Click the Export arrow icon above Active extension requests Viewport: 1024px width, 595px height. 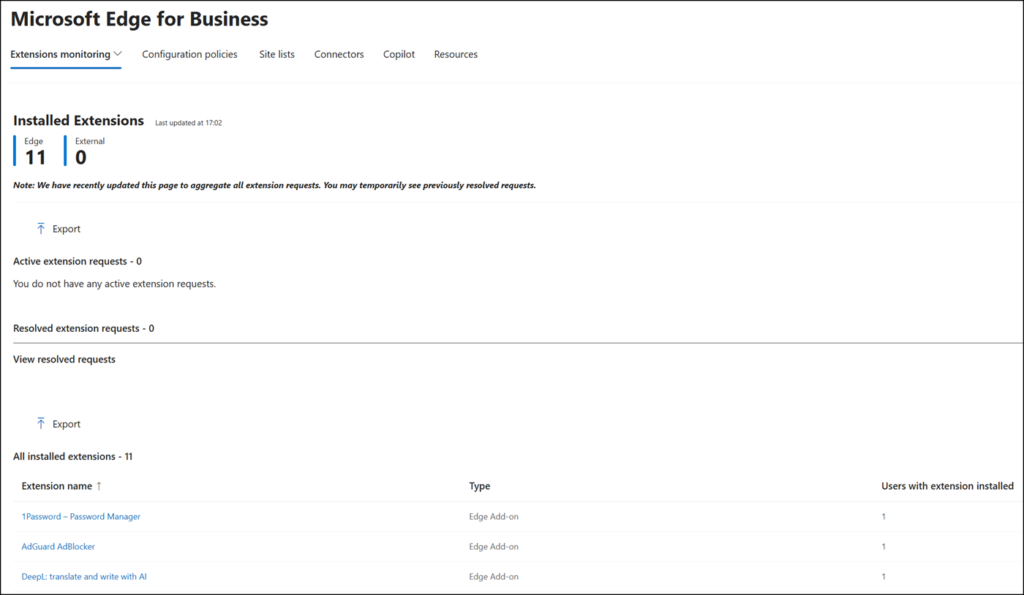[41, 229]
